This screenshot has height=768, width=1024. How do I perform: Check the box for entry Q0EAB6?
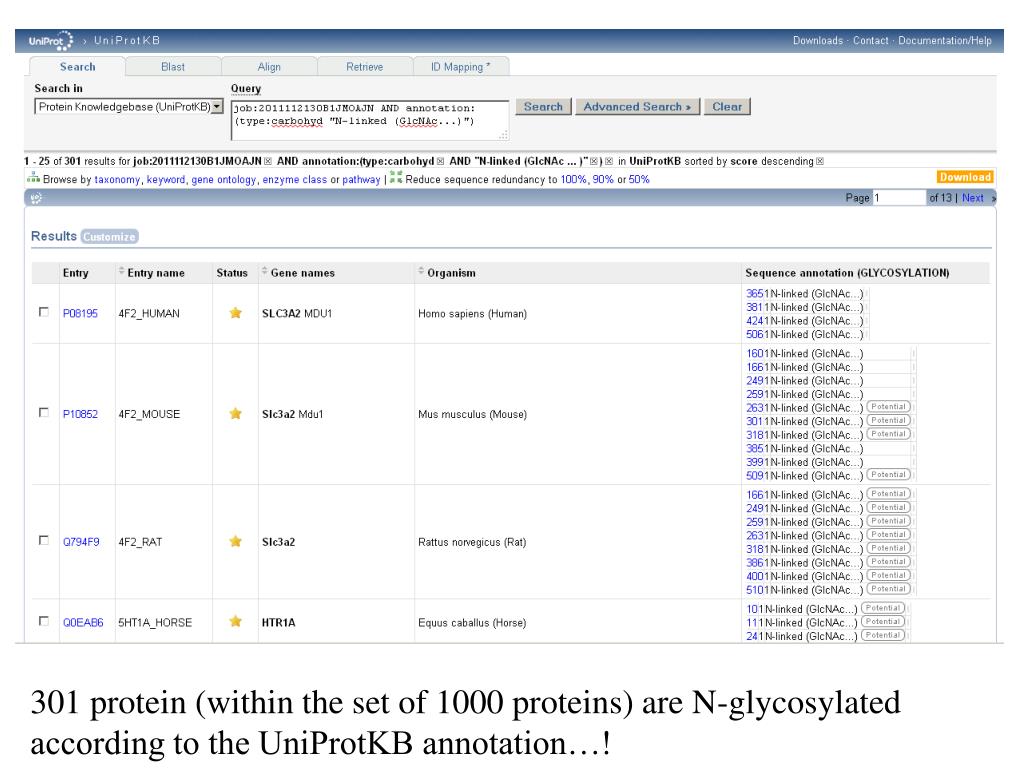click(44, 621)
